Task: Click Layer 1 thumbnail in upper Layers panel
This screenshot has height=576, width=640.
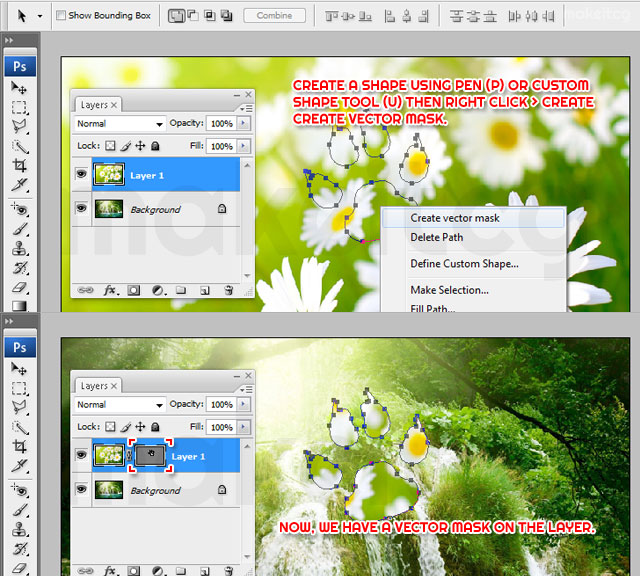Action: [109, 174]
